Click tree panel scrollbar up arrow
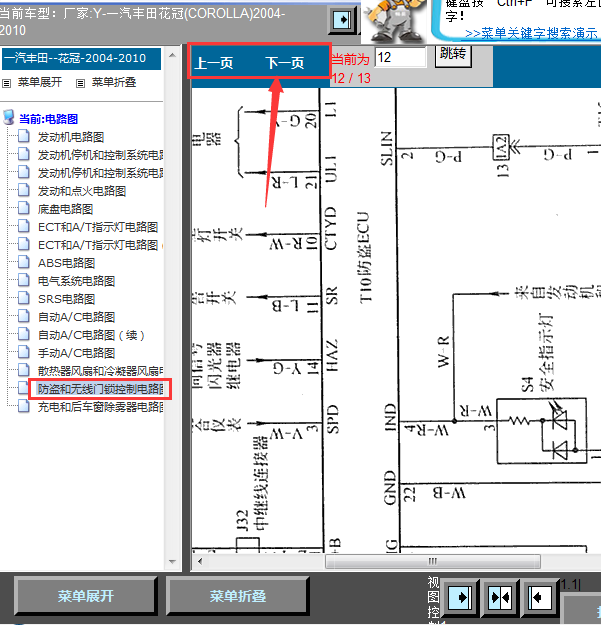Image resolution: width=601 pixels, height=625 pixels. pos(173,55)
